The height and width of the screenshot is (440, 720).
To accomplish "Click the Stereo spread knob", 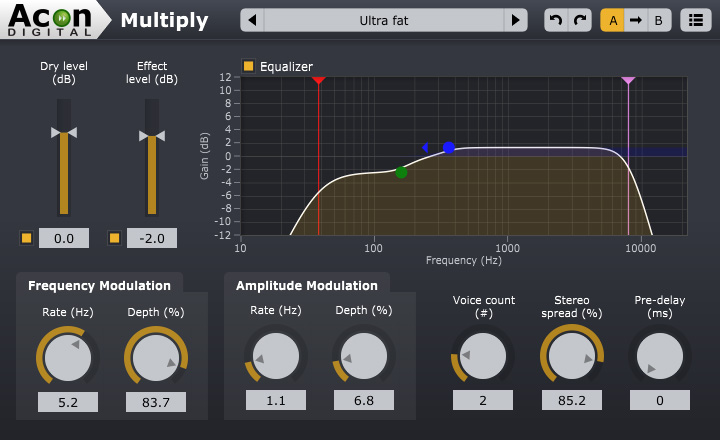I will click(x=572, y=356).
